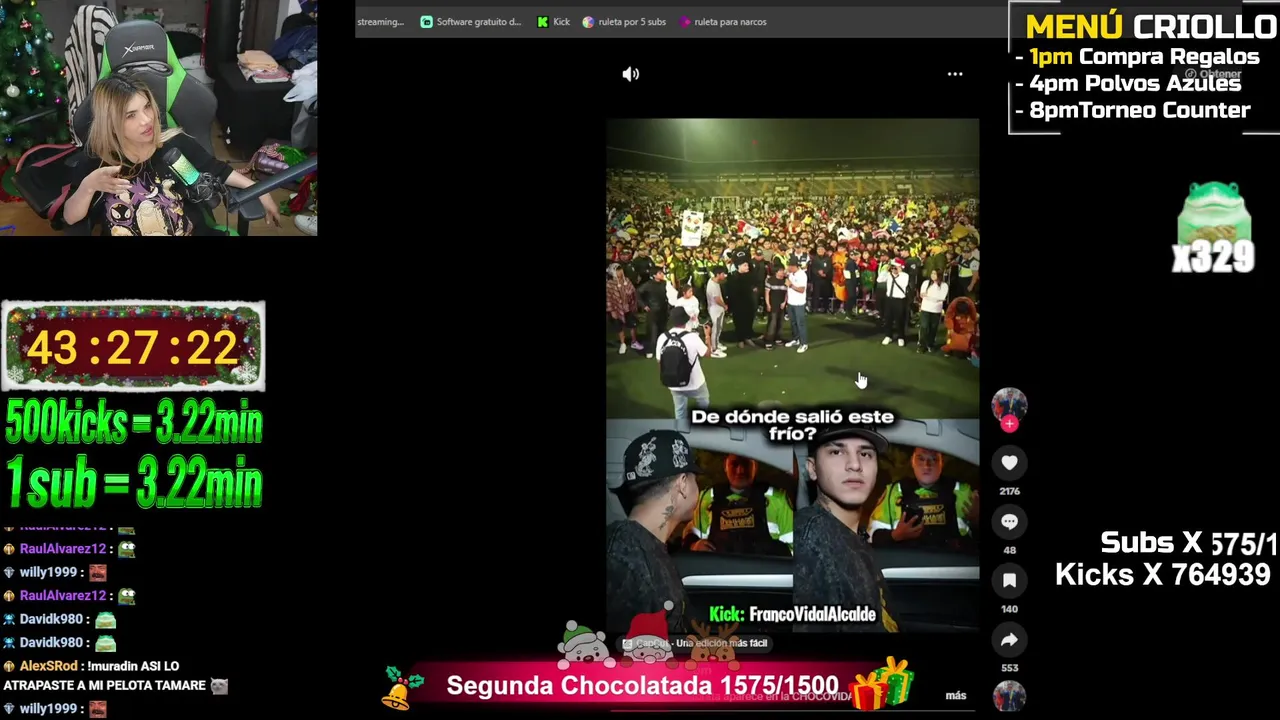Click the CapCut 'Una edición más fácil' tag
The image size is (1280, 720).
695,643
